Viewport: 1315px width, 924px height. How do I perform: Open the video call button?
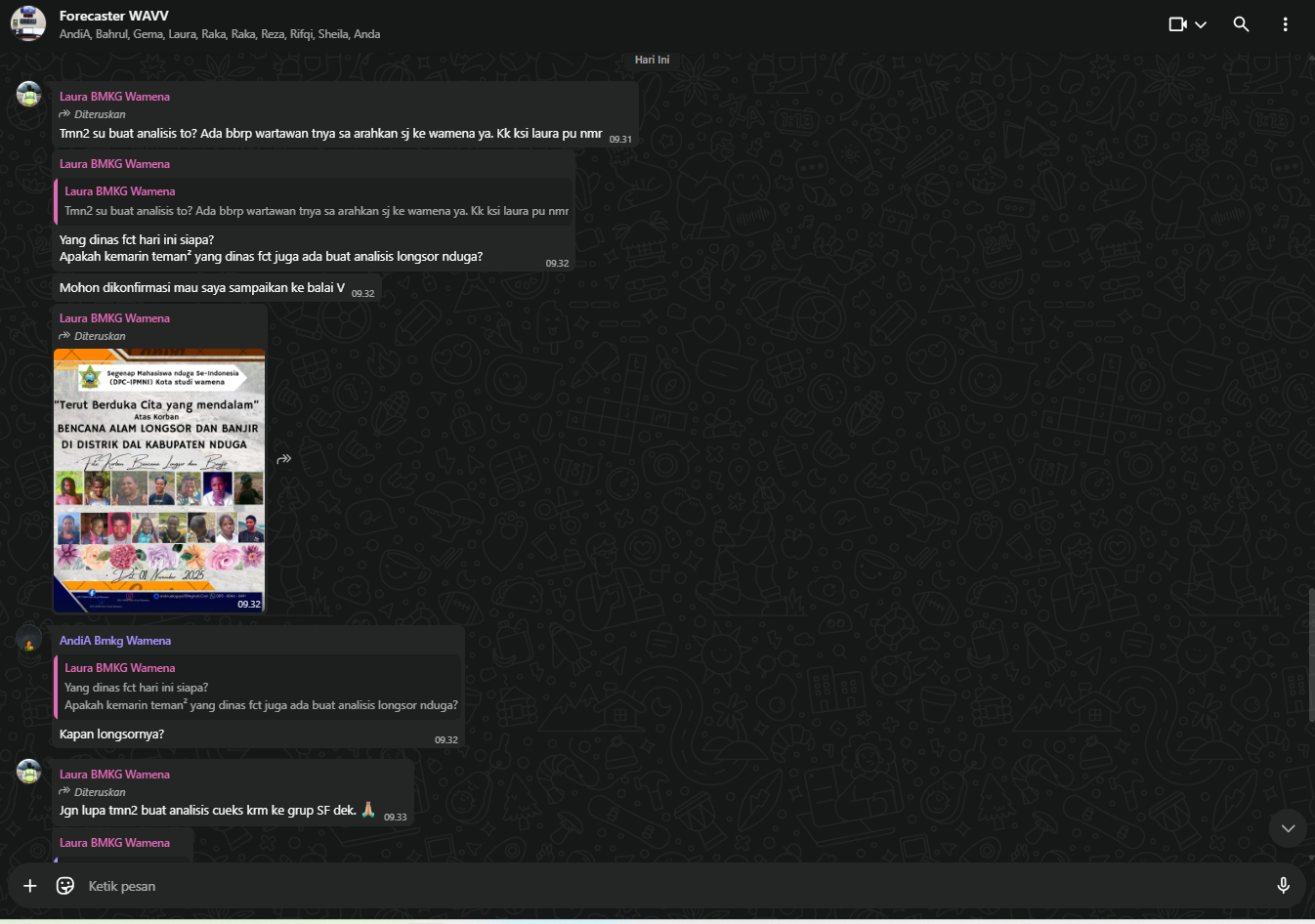coord(1177,24)
